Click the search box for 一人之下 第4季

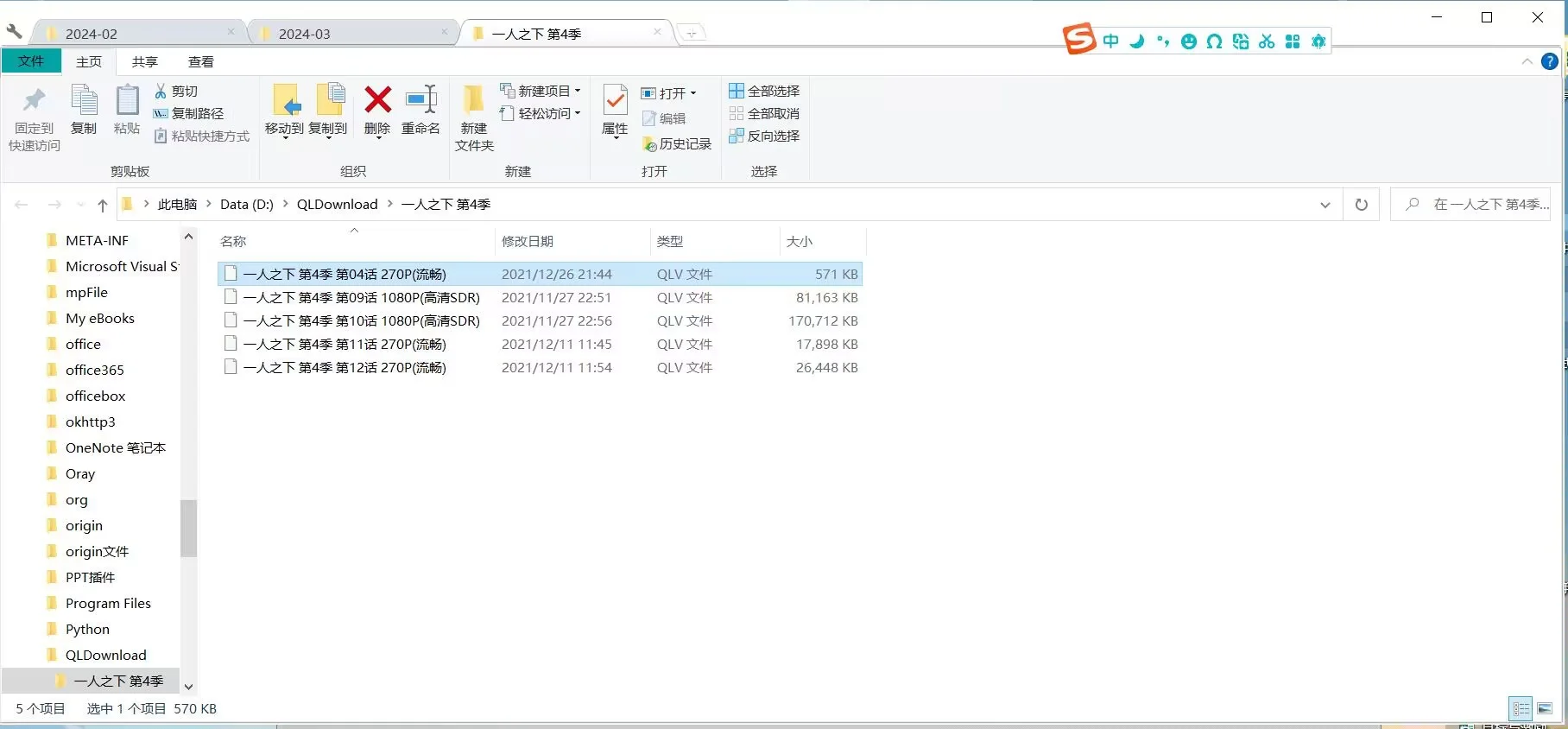click(x=1470, y=205)
